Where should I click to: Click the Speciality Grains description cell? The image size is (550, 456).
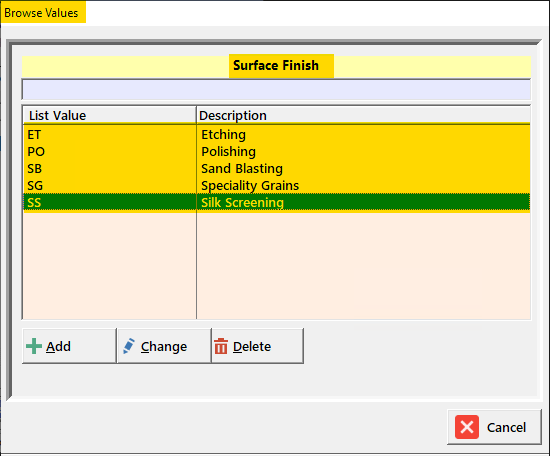coord(250,186)
